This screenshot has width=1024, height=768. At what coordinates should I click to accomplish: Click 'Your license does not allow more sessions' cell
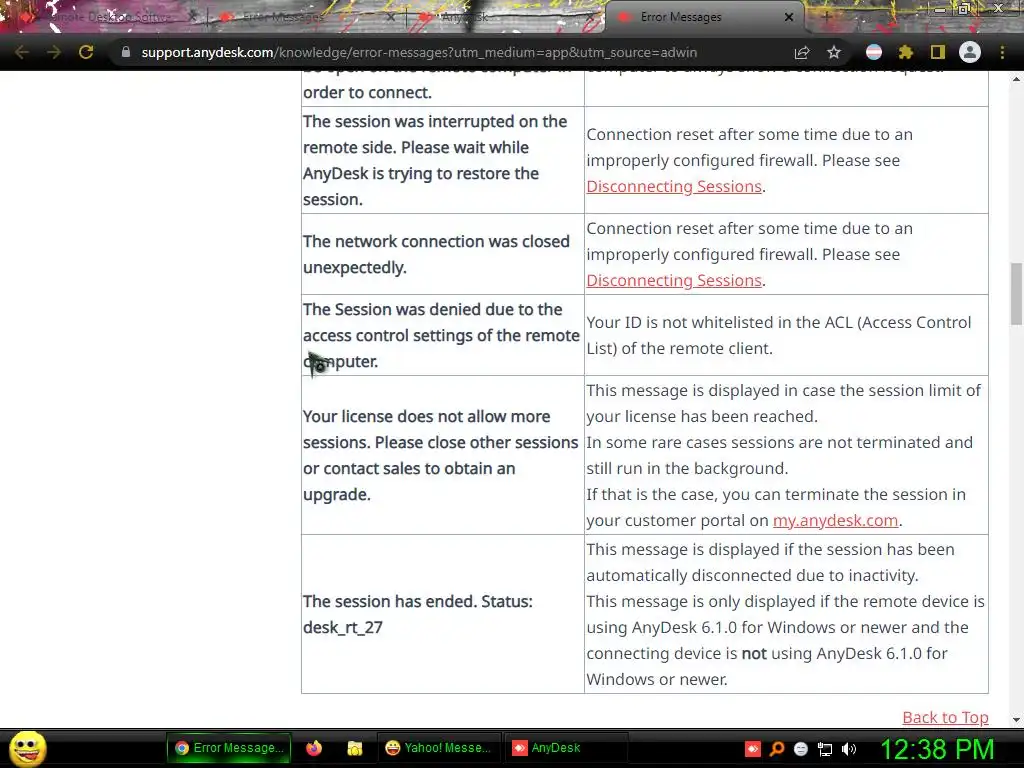click(x=443, y=455)
